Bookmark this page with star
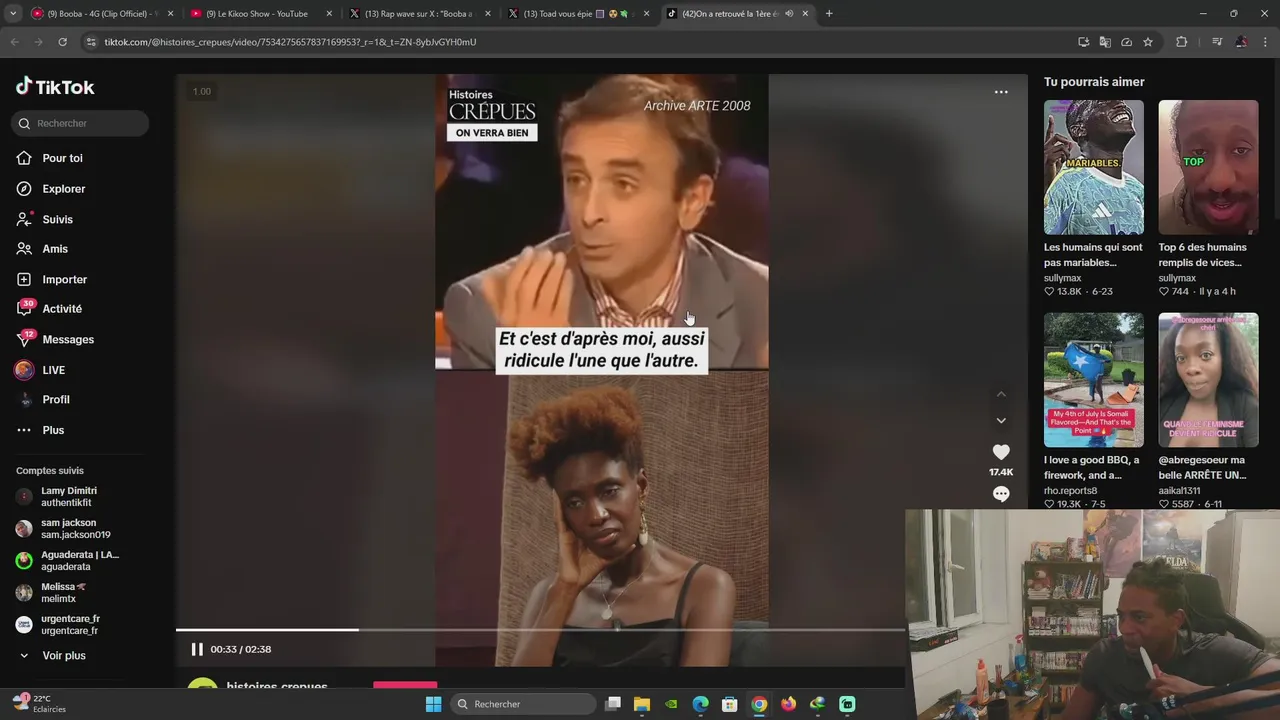Viewport: 1280px width, 720px height. (x=1148, y=42)
